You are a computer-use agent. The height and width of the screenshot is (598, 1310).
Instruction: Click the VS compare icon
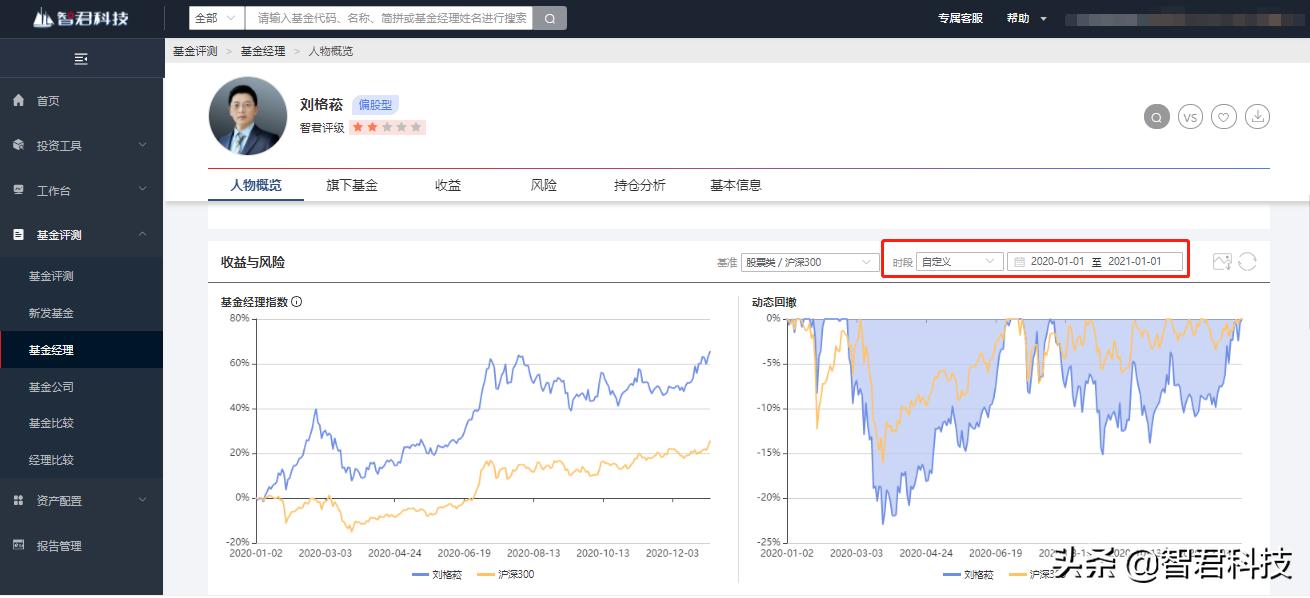pyautogui.click(x=1190, y=117)
